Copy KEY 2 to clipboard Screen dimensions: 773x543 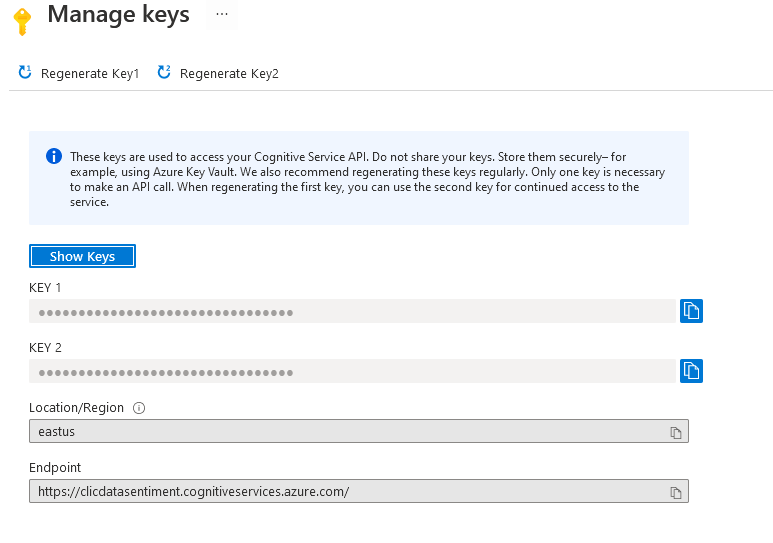click(691, 371)
